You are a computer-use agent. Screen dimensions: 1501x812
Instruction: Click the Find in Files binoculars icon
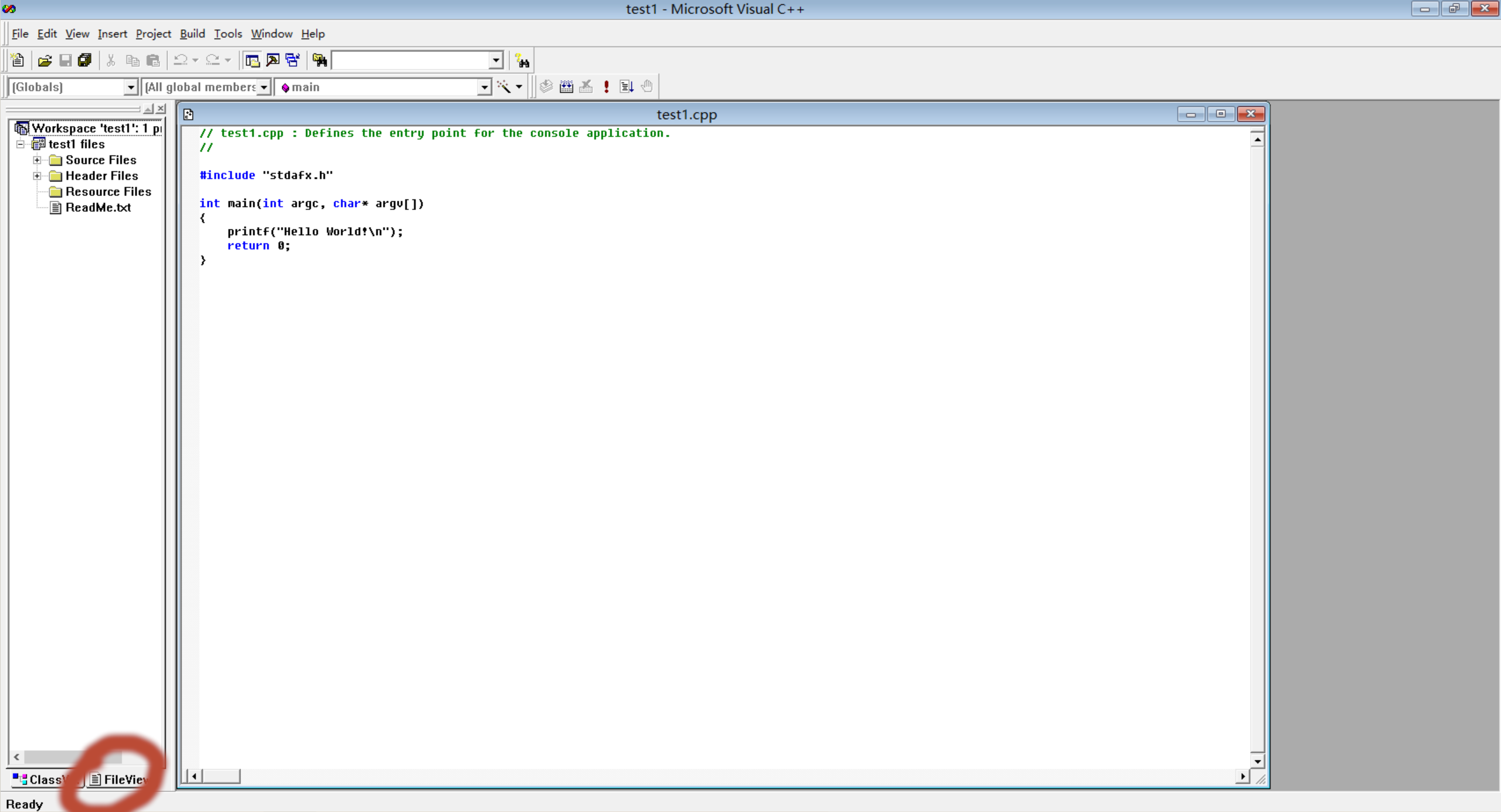click(320, 60)
